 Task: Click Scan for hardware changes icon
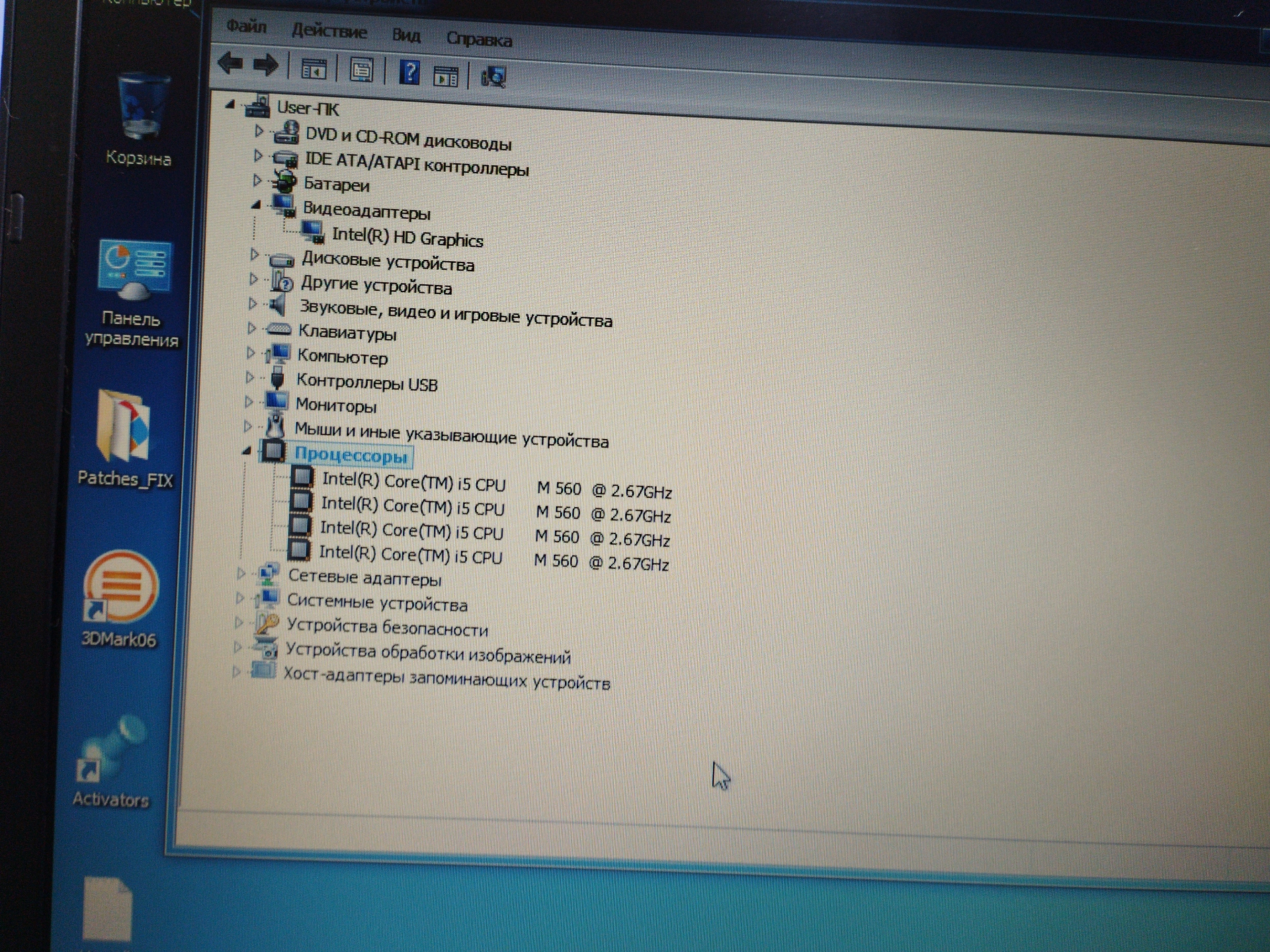click(494, 77)
